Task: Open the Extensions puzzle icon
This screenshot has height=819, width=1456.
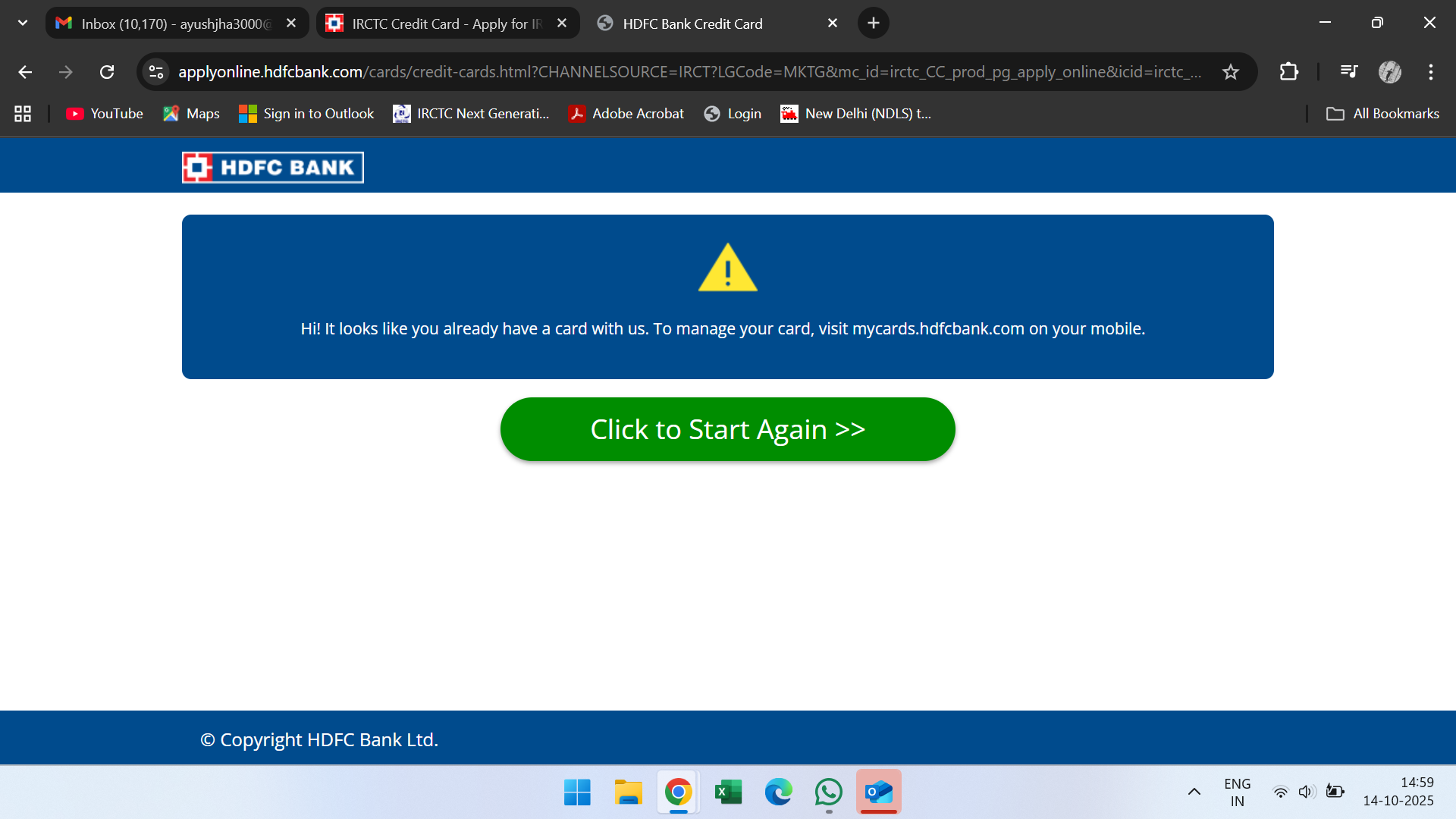Action: 1288,72
